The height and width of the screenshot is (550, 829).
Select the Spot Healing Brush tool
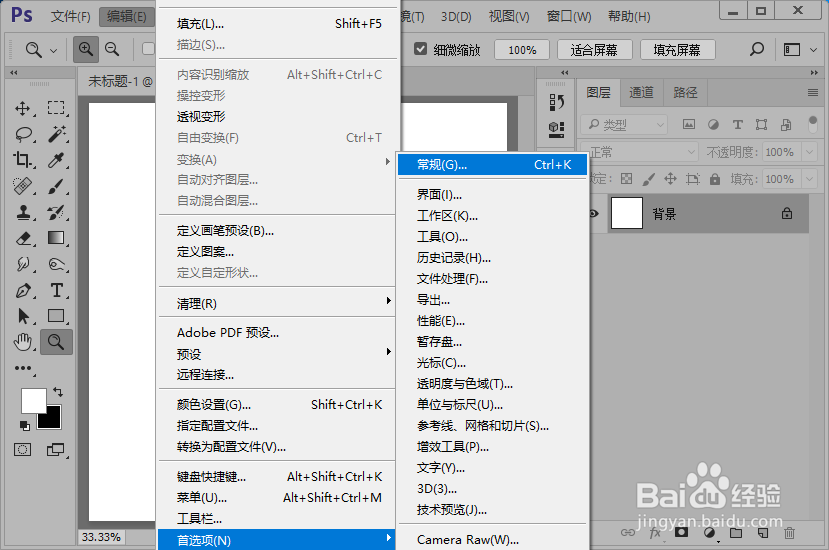tap(22, 186)
